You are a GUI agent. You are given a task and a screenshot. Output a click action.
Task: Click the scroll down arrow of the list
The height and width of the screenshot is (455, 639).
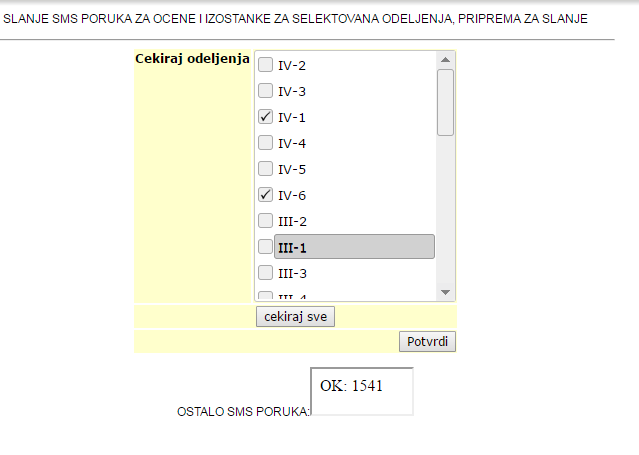point(446,292)
